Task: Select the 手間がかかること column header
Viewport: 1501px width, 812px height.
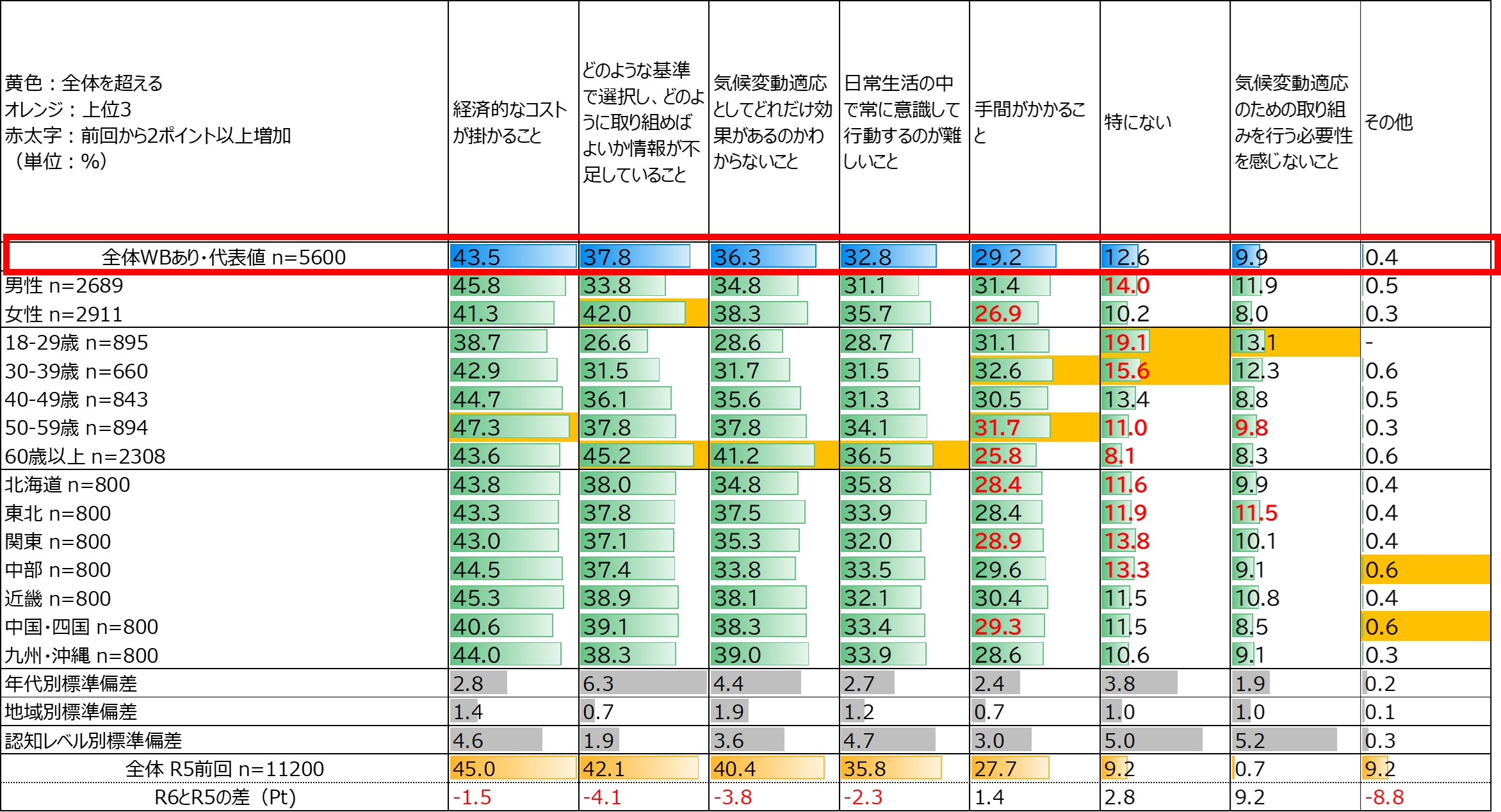Action: click(1030, 122)
